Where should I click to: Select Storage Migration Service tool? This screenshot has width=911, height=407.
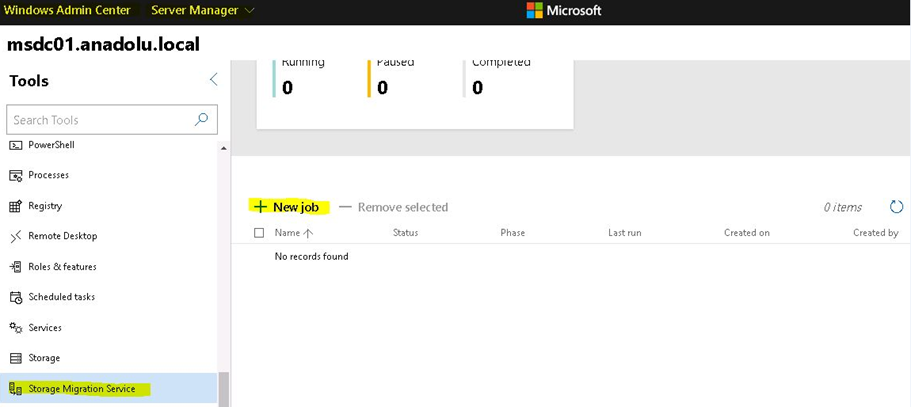(x=109, y=388)
